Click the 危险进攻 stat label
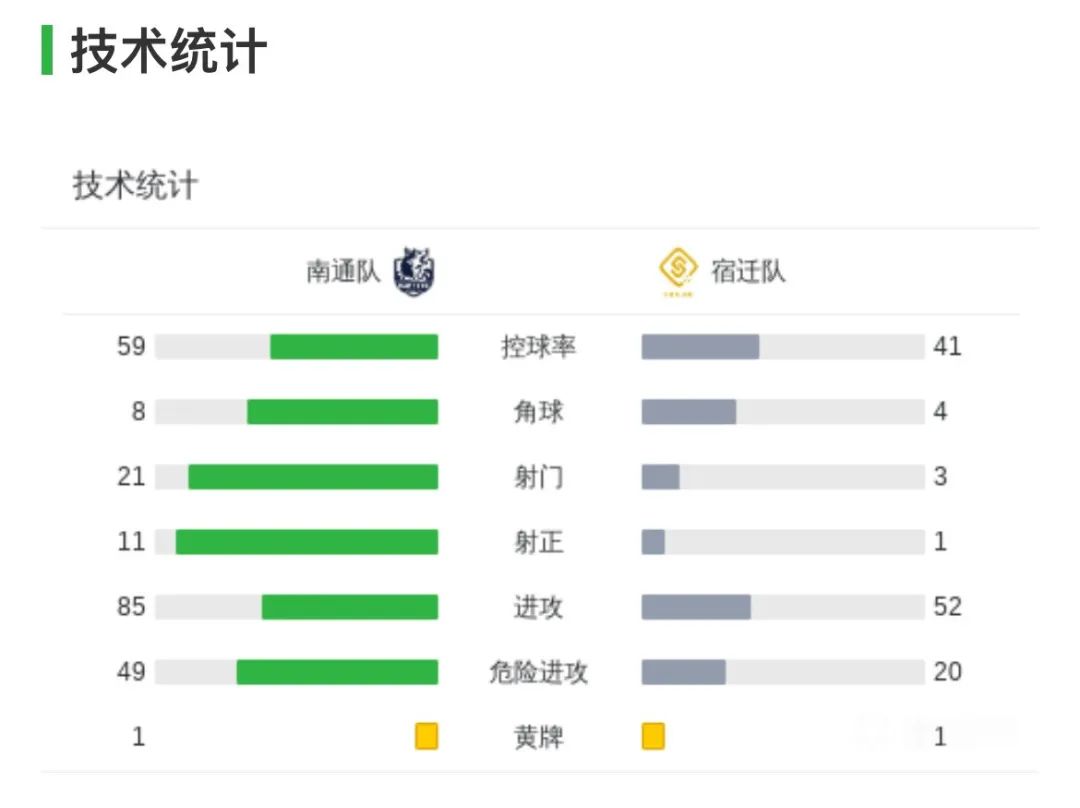This screenshot has height=808, width=1080. (539, 672)
